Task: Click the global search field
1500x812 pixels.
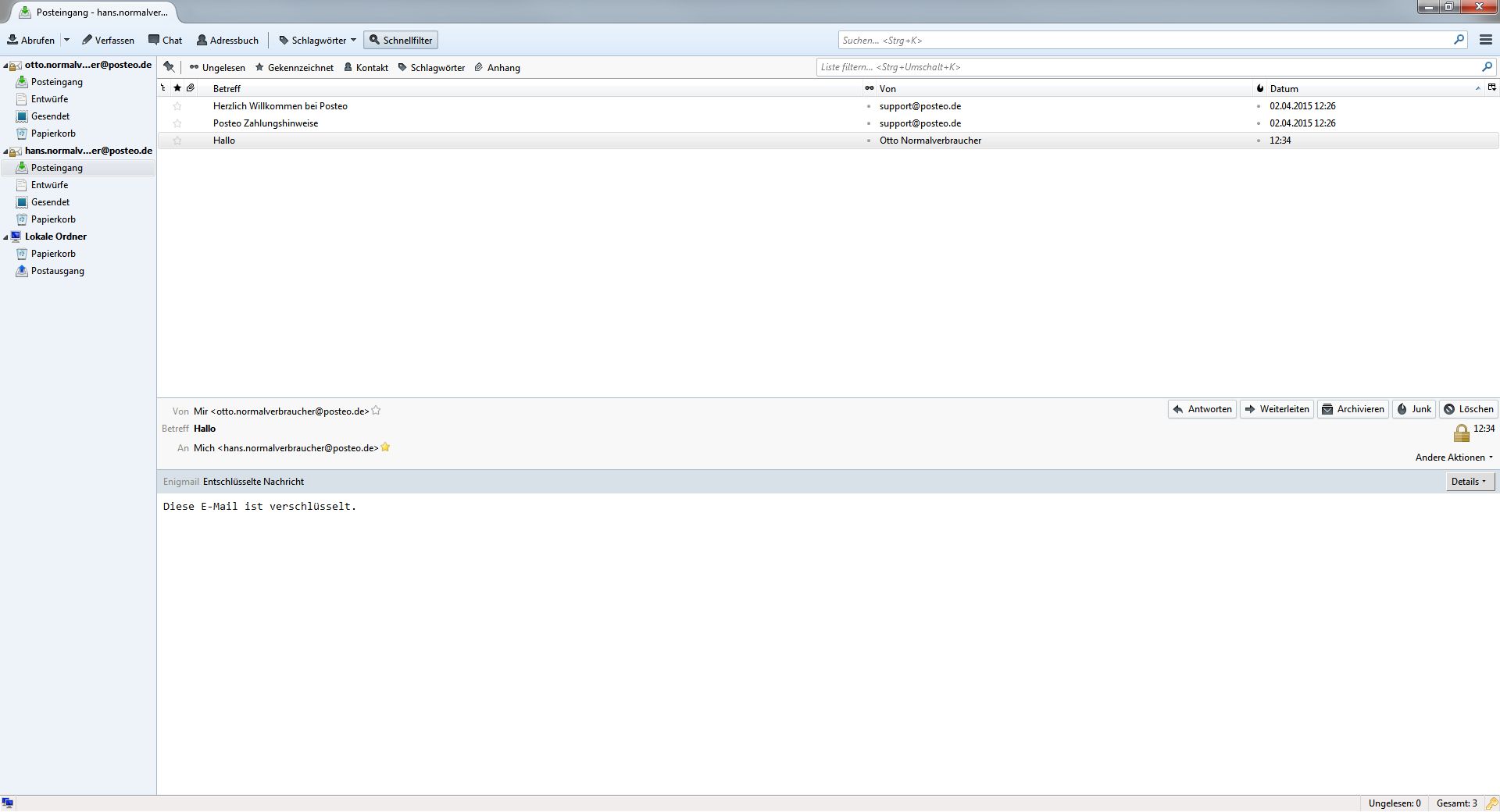Action: click(x=1145, y=40)
